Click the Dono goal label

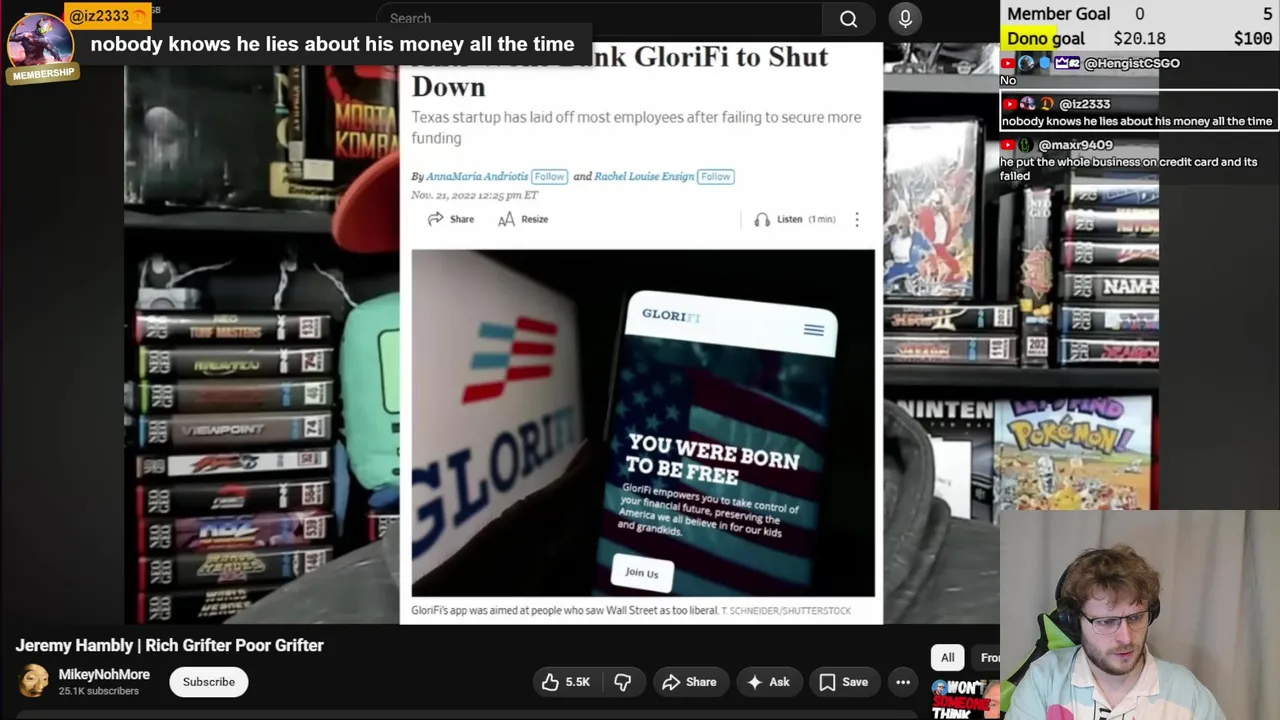[1046, 38]
